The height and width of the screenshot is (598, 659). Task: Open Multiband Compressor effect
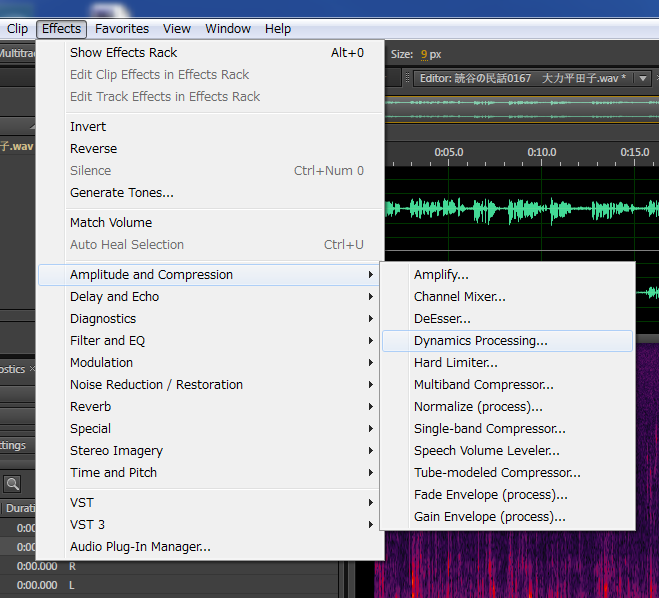point(507,385)
